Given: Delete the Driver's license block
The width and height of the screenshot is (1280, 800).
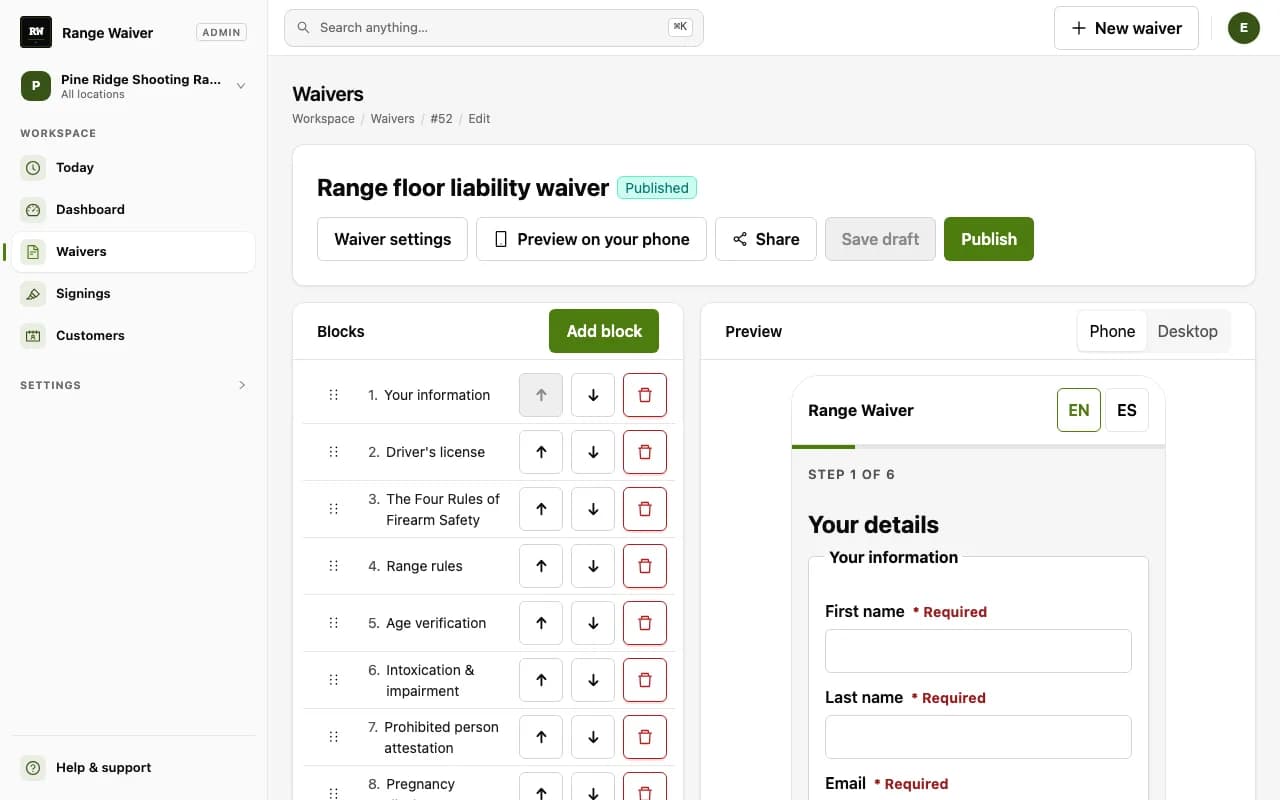Looking at the screenshot, I should pos(645,452).
